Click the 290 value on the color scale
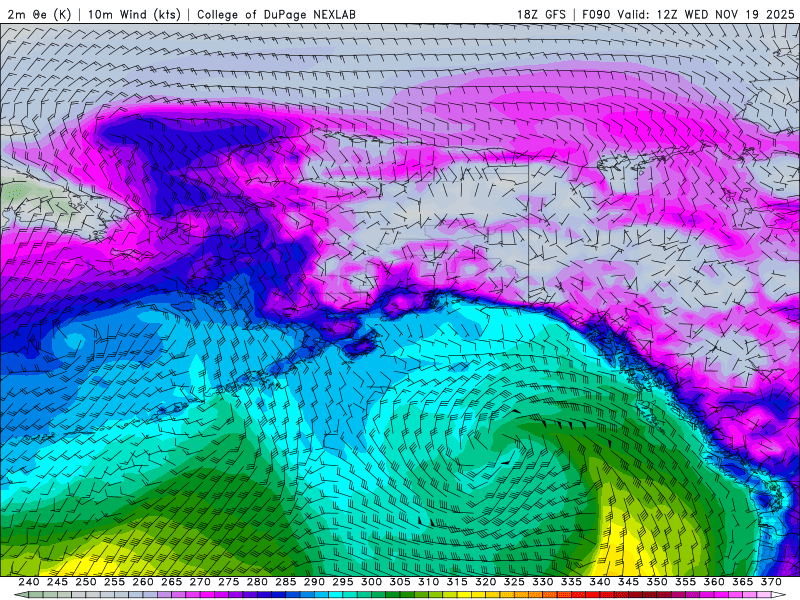Screen dimensions: 800x600 pyautogui.click(x=314, y=582)
